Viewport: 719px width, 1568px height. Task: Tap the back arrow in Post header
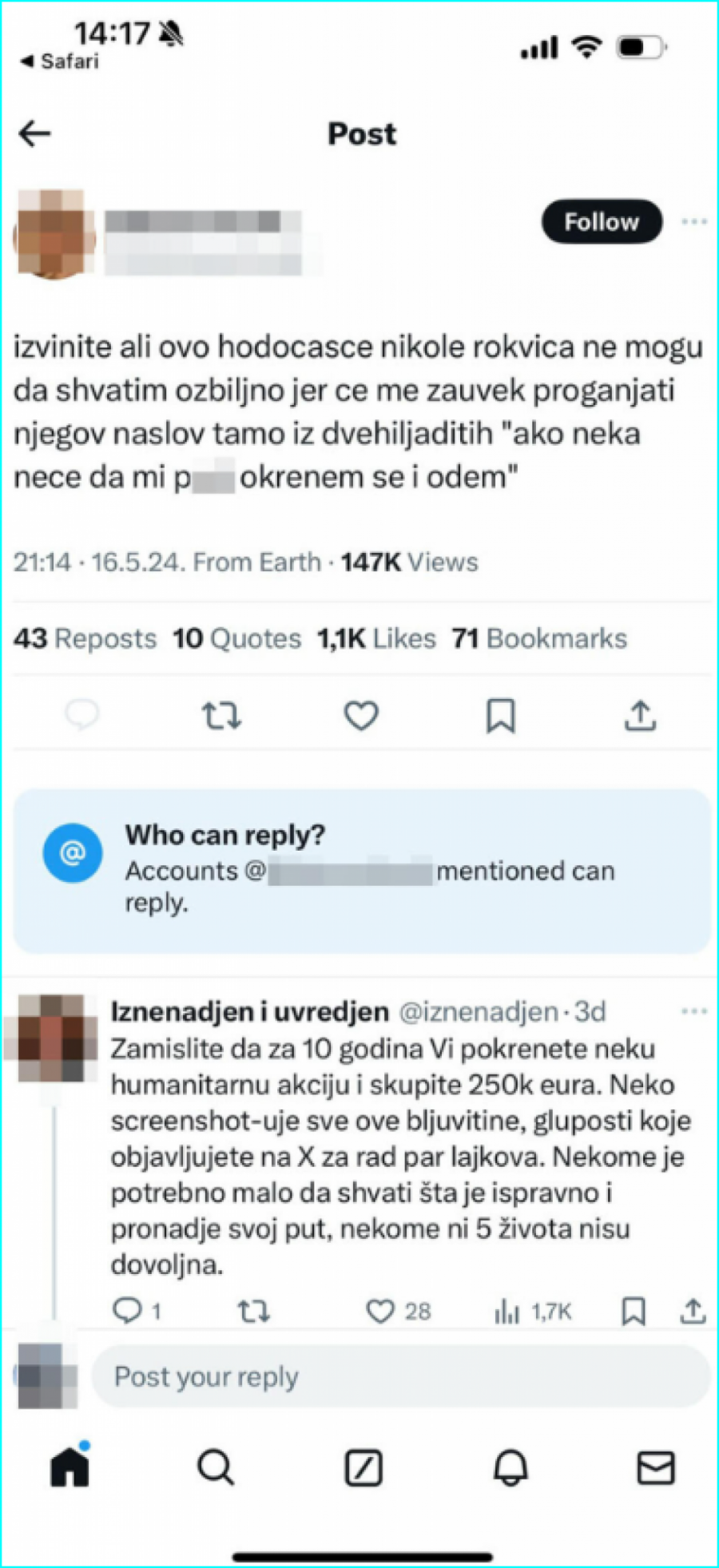pyautogui.click(x=35, y=133)
